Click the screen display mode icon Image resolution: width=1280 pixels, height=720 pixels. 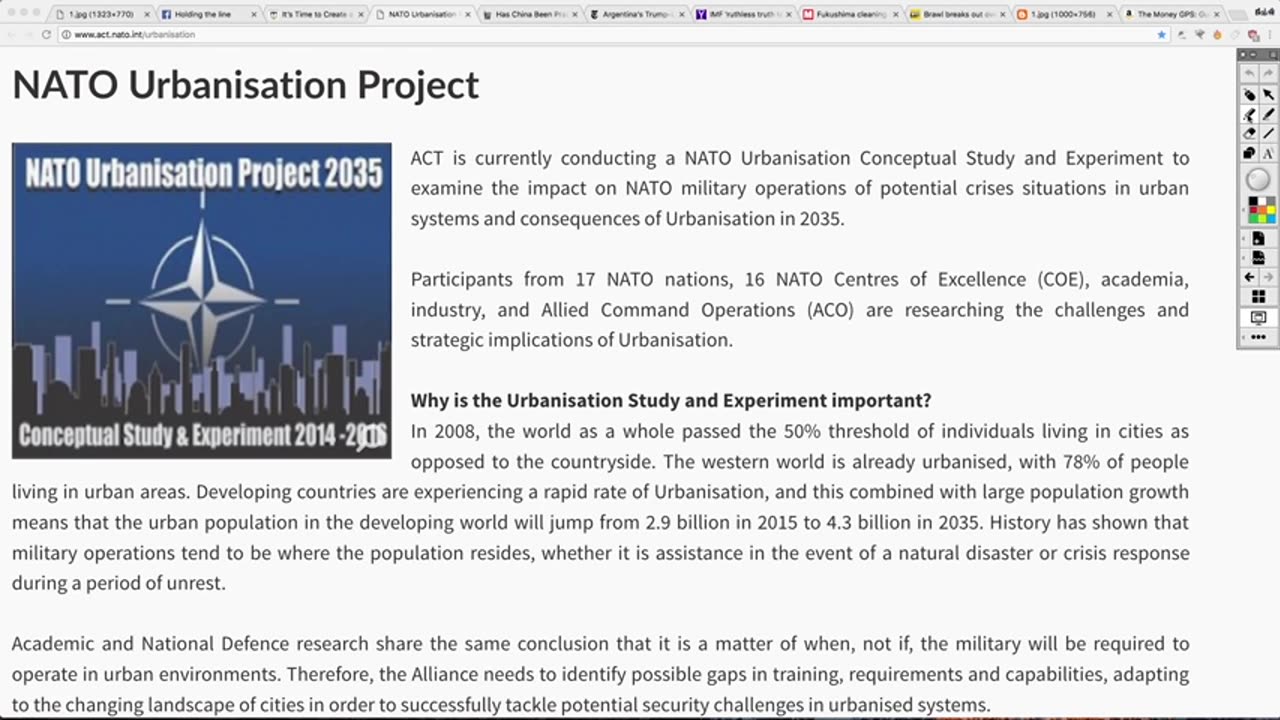(x=1258, y=317)
